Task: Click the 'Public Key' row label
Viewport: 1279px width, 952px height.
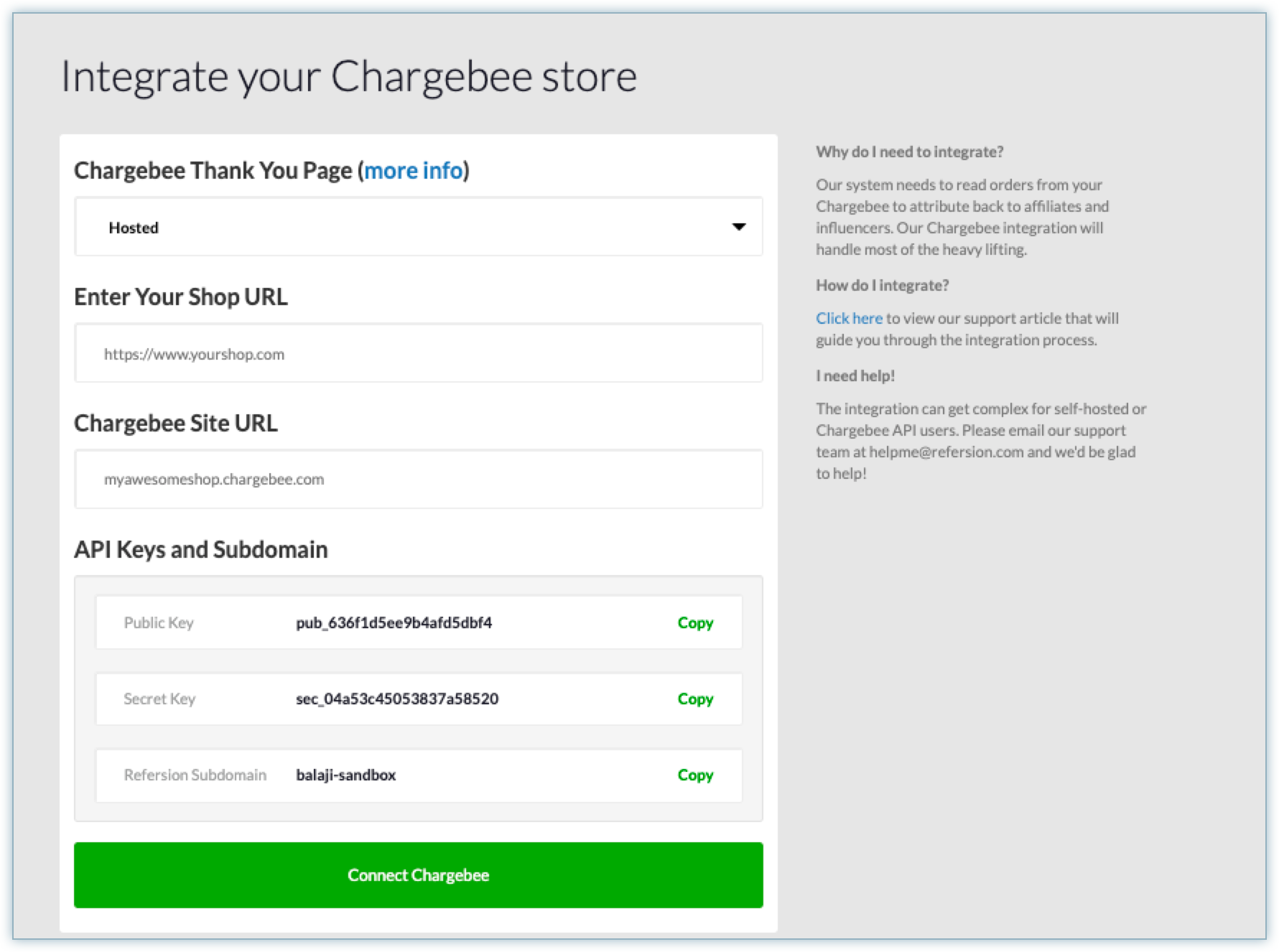Action: click(x=159, y=622)
